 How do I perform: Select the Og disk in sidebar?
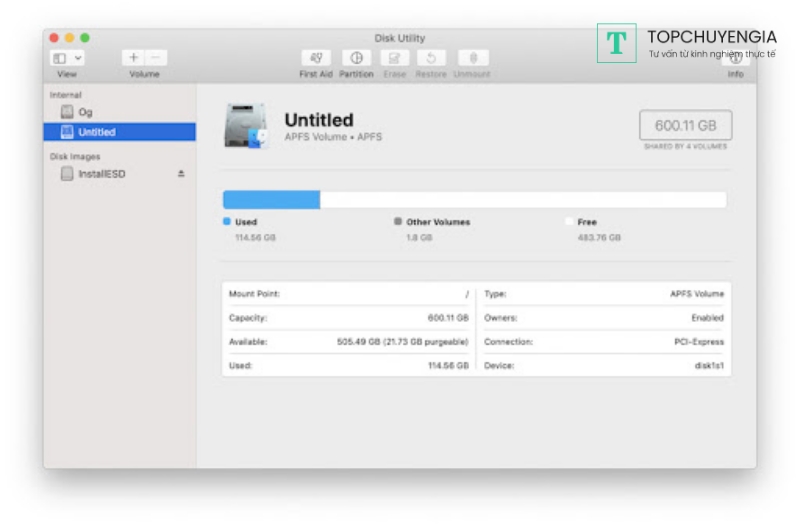coord(84,112)
